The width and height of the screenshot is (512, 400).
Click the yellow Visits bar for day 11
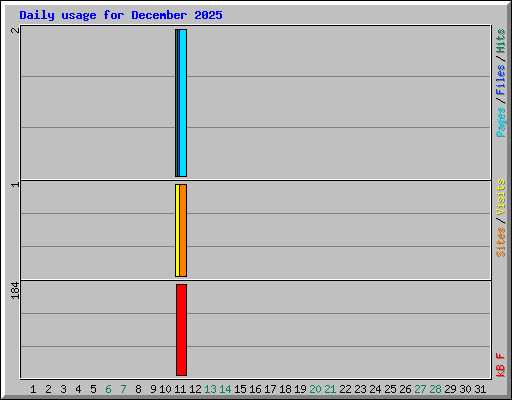point(177,230)
